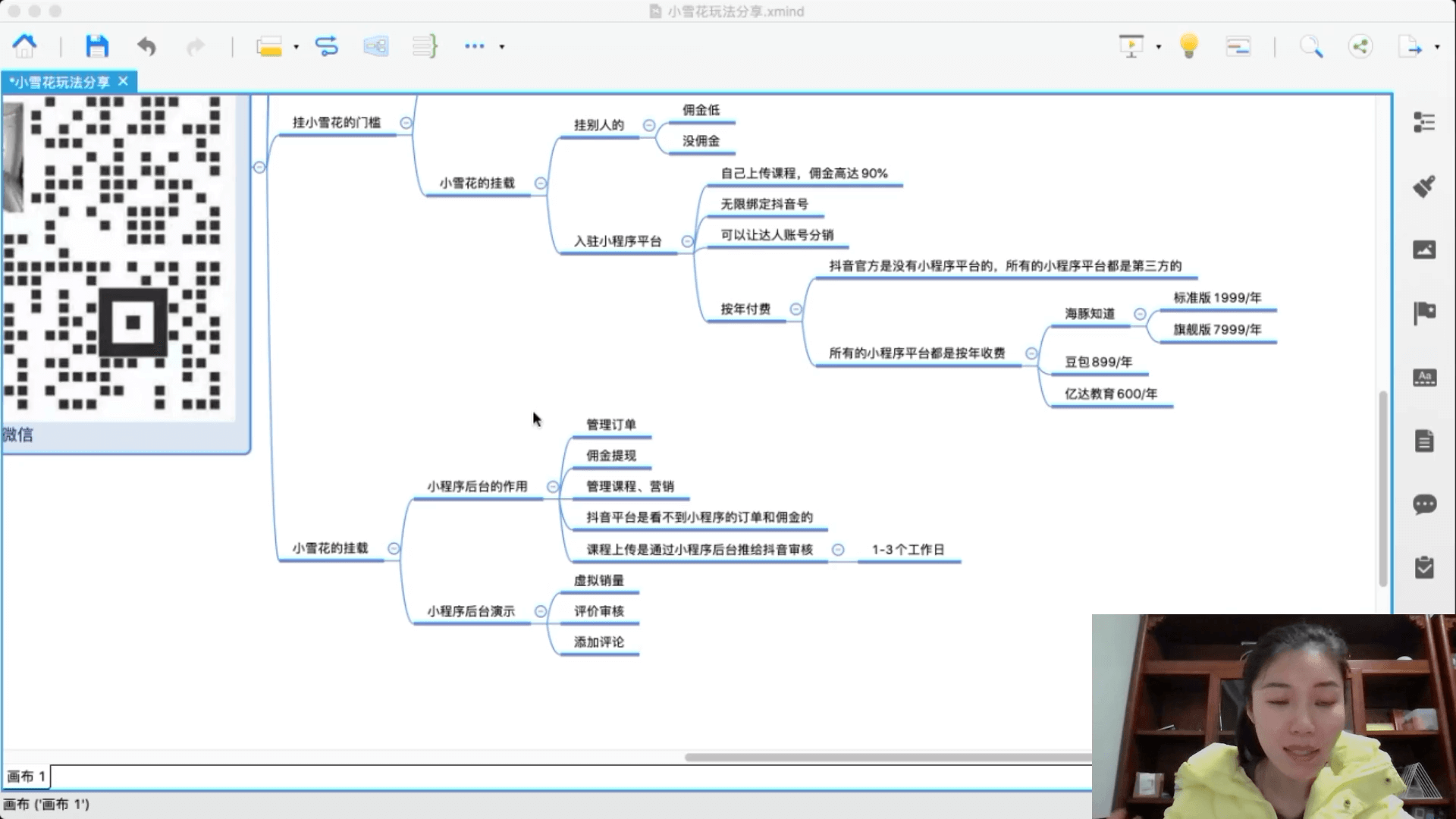Image resolution: width=1456 pixels, height=819 pixels.
Task: Open the topic insert dropdown arrow
Action: tap(297, 47)
